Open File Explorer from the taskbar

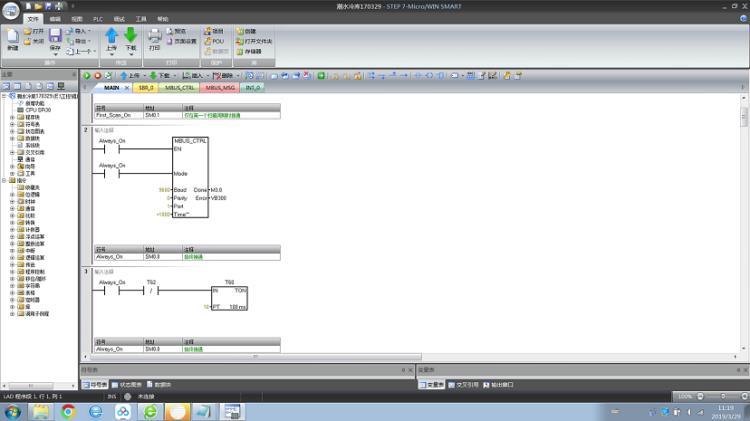click(x=41, y=412)
